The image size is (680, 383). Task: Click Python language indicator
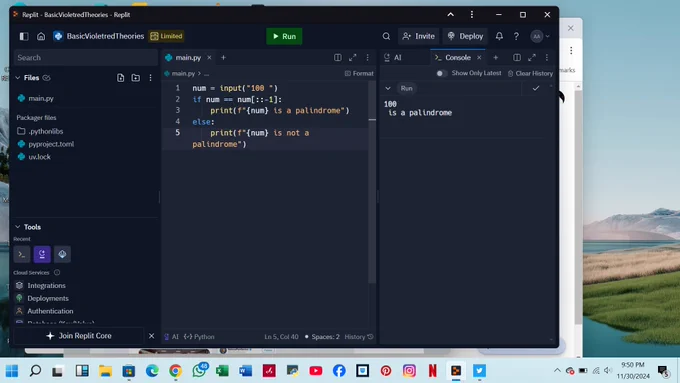199,337
